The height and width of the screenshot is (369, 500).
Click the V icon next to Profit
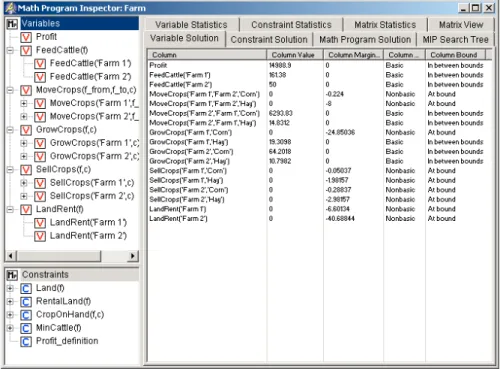click(x=26, y=37)
